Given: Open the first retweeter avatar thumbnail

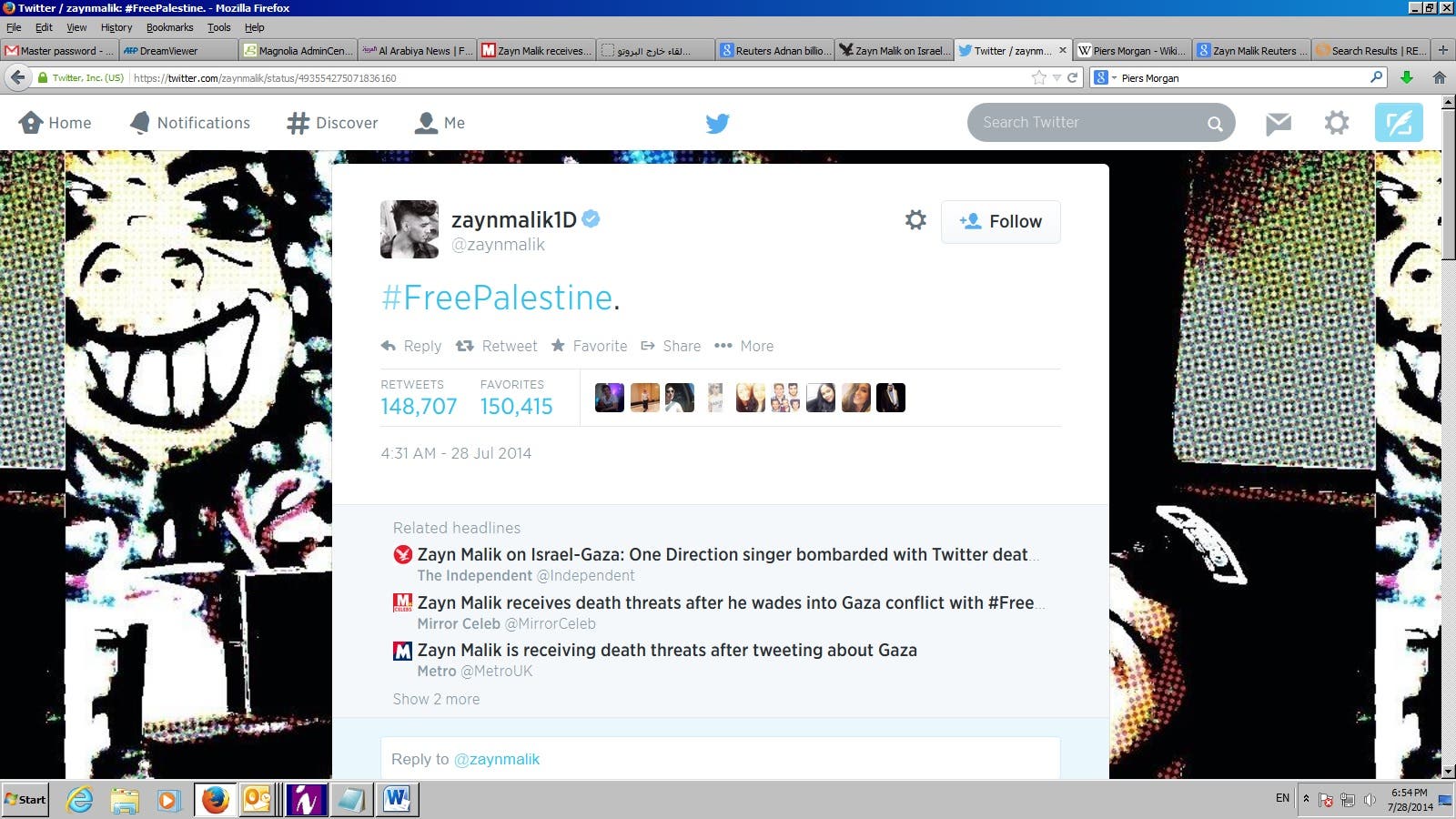Looking at the screenshot, I should [x=609, y=398].
